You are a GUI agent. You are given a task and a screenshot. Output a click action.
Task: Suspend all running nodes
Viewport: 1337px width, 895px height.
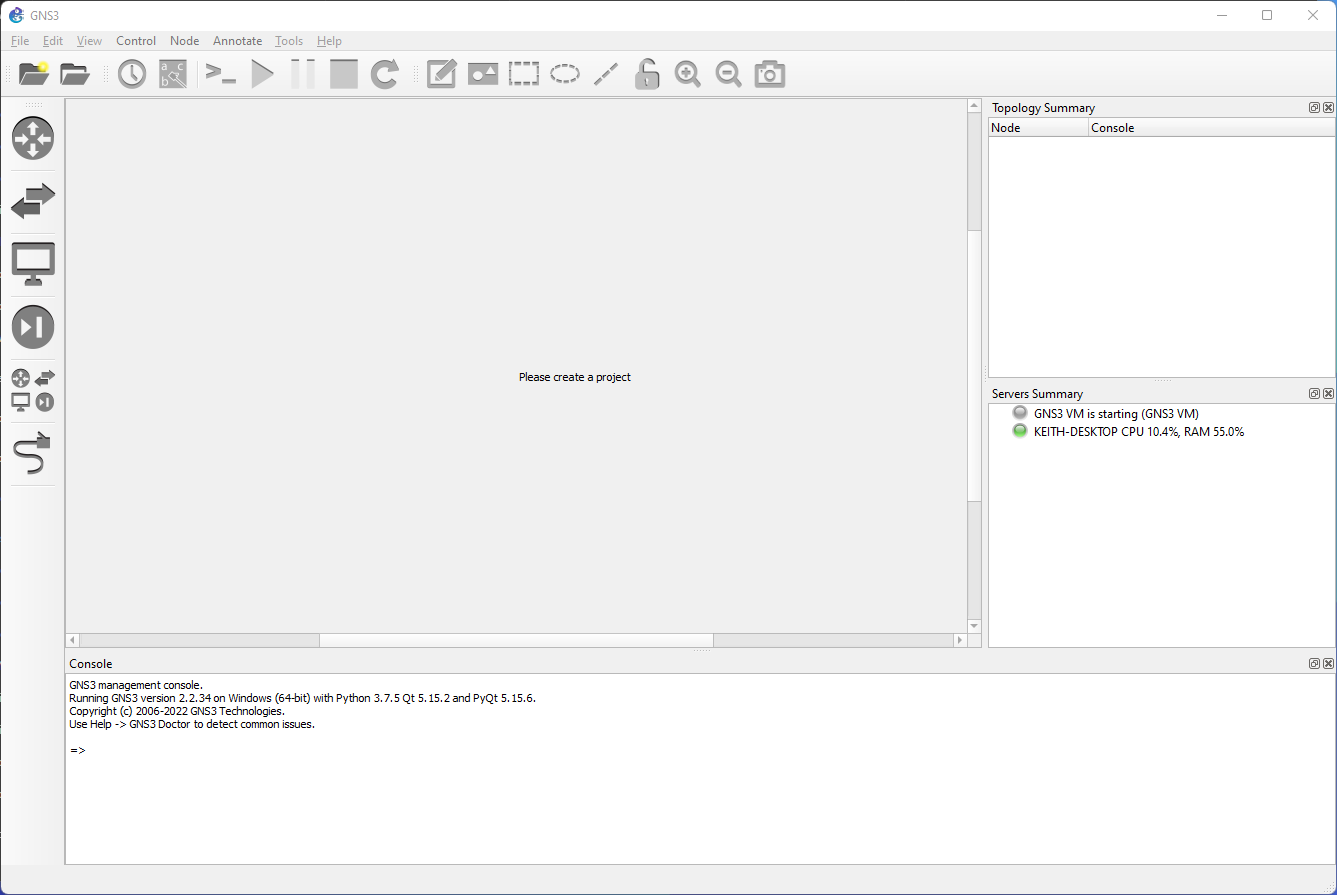pyautogui.click(x=302, y=73)
